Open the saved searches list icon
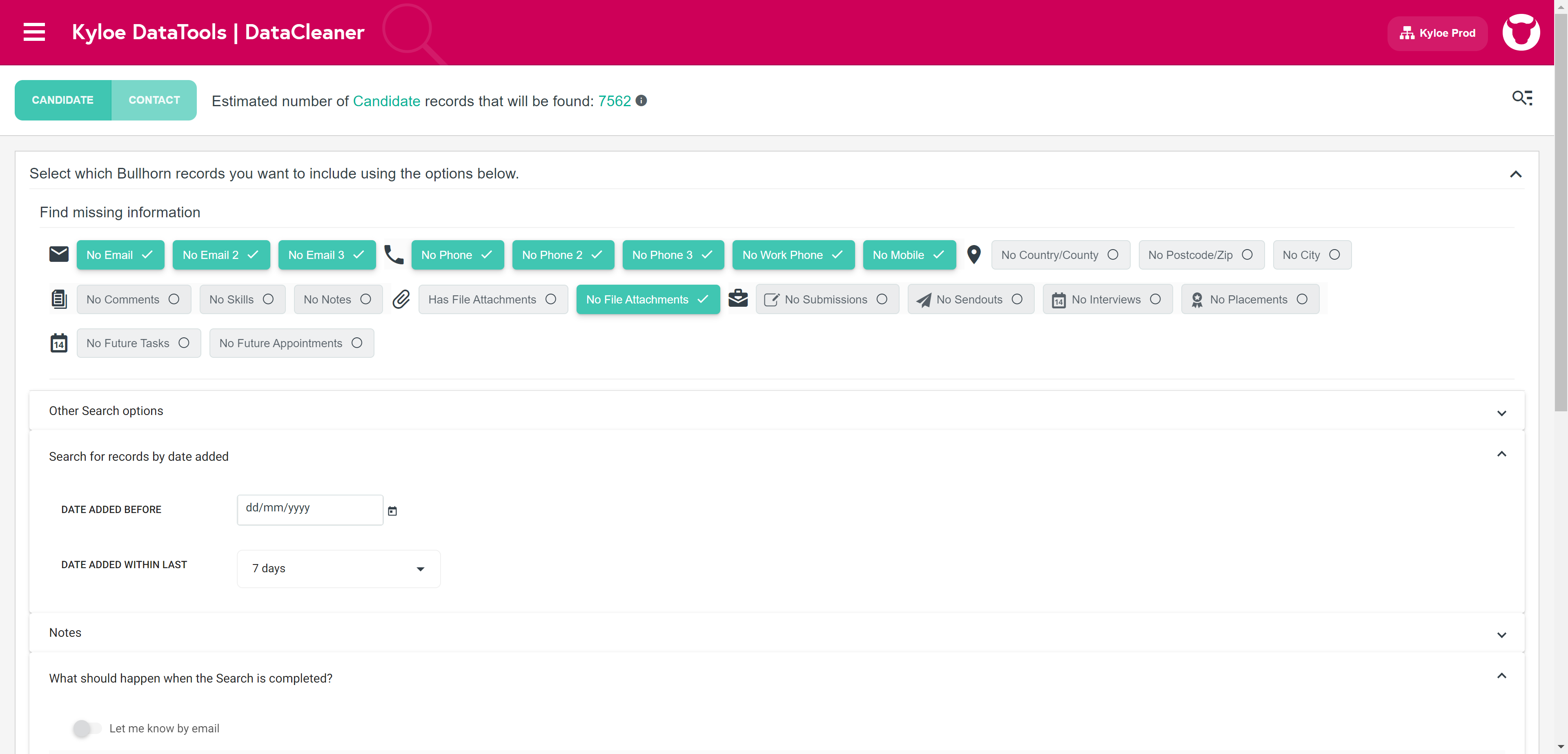Screen dimensions: 1568x754 click(x=1522, y=98)
